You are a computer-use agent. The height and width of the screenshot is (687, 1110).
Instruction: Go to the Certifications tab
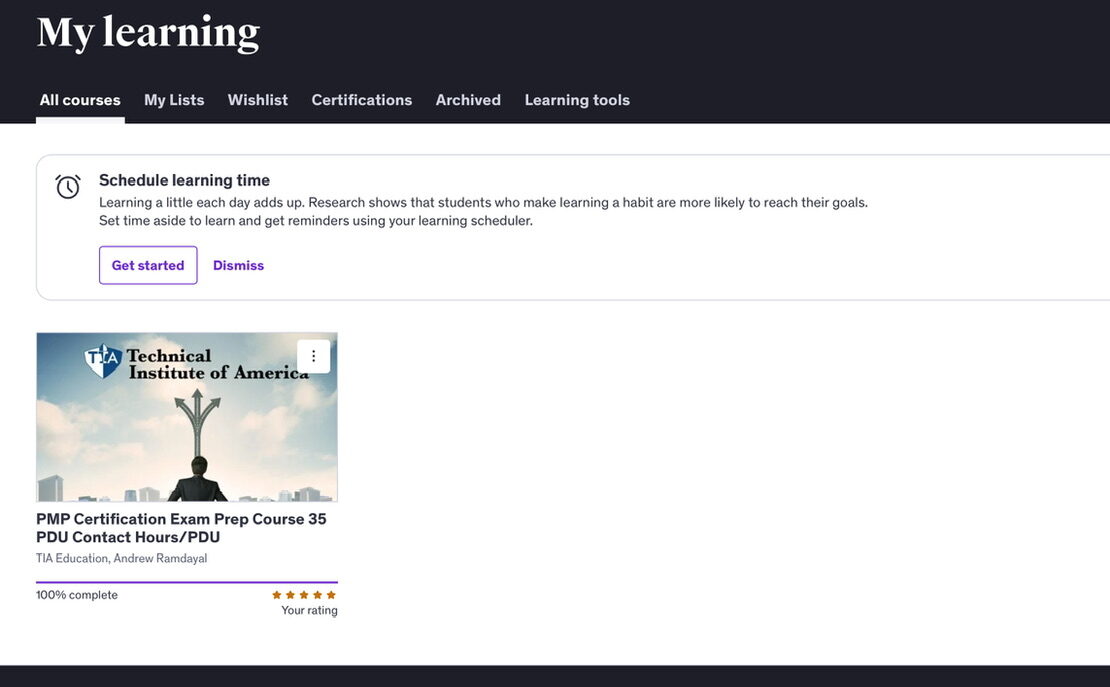coord(362,100)
